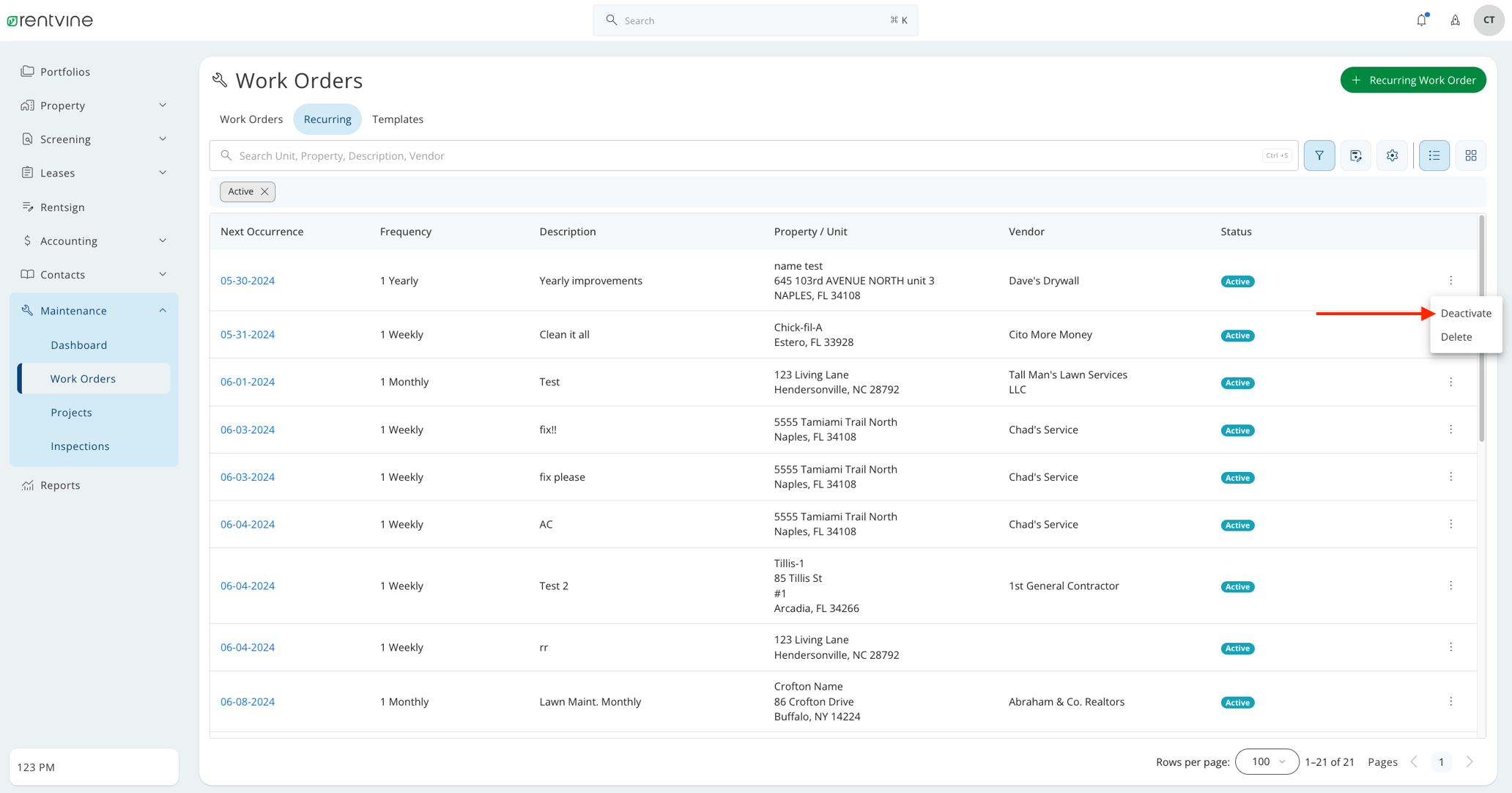Viewport: 1512px width, 793px height.
Task: Remove the Active filter chip
Action: pos(264,191)
